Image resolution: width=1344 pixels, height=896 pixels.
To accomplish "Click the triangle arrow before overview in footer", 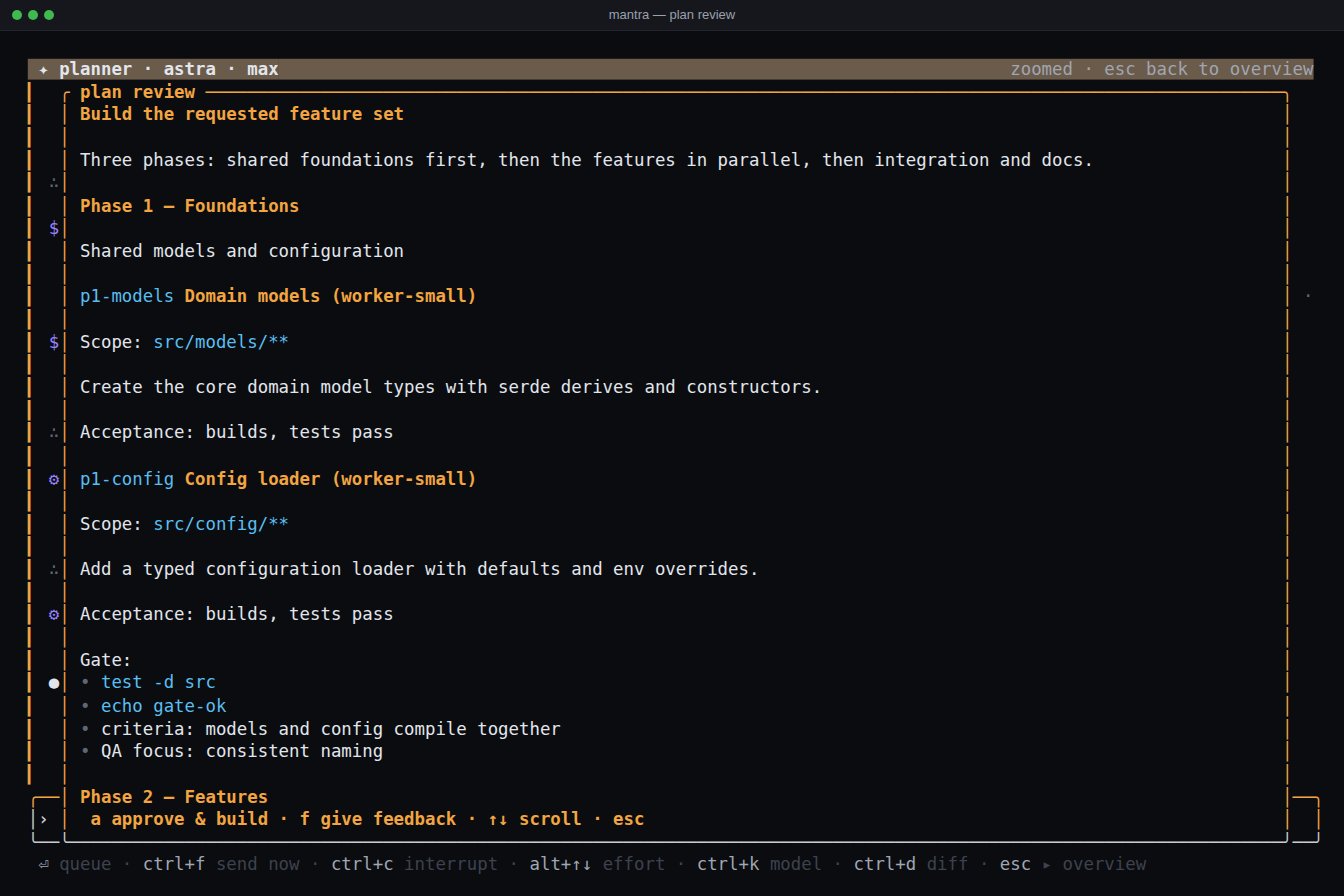I will (1047, 864).
